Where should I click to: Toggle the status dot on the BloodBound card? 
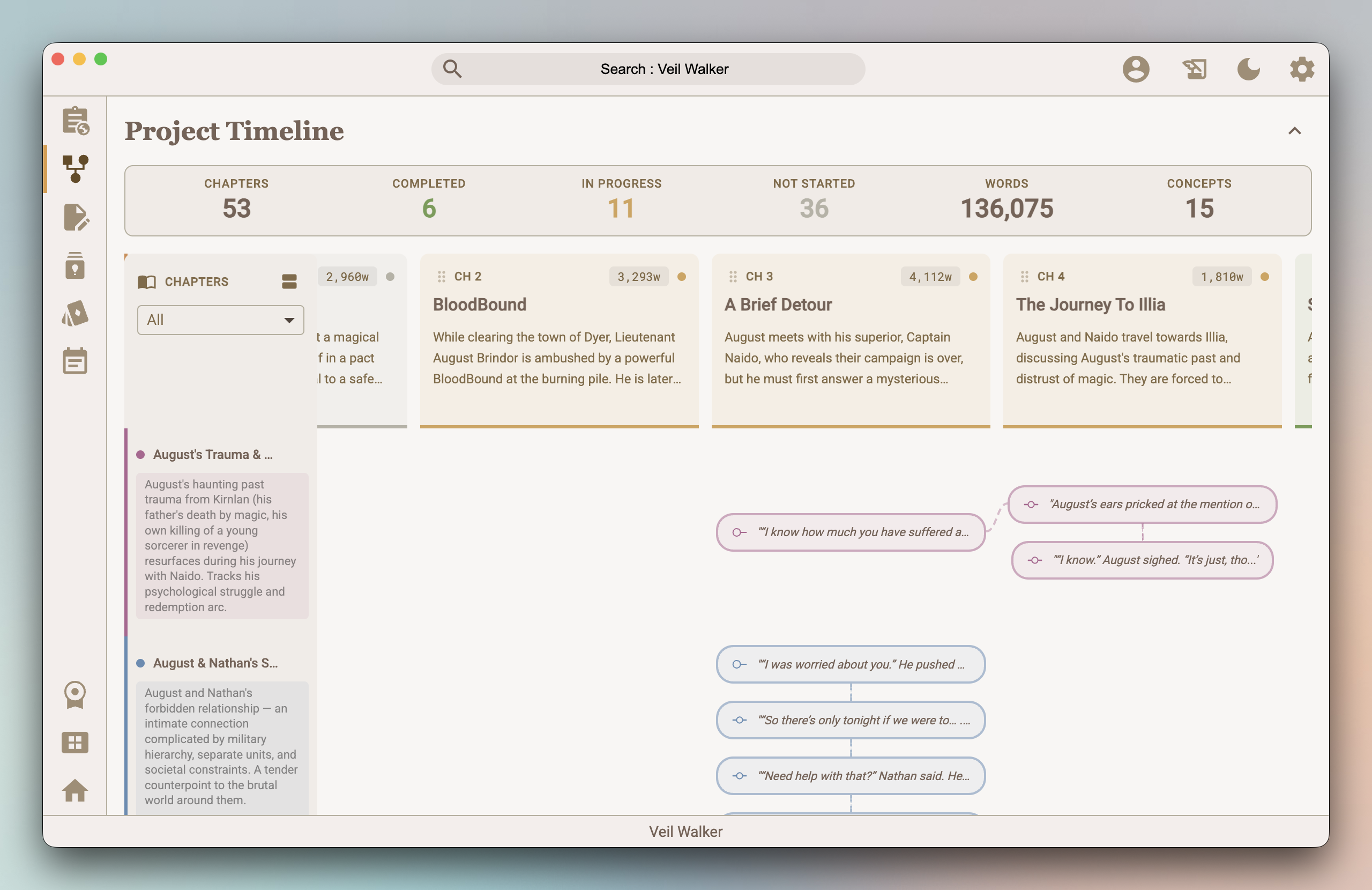pos(682,277)
